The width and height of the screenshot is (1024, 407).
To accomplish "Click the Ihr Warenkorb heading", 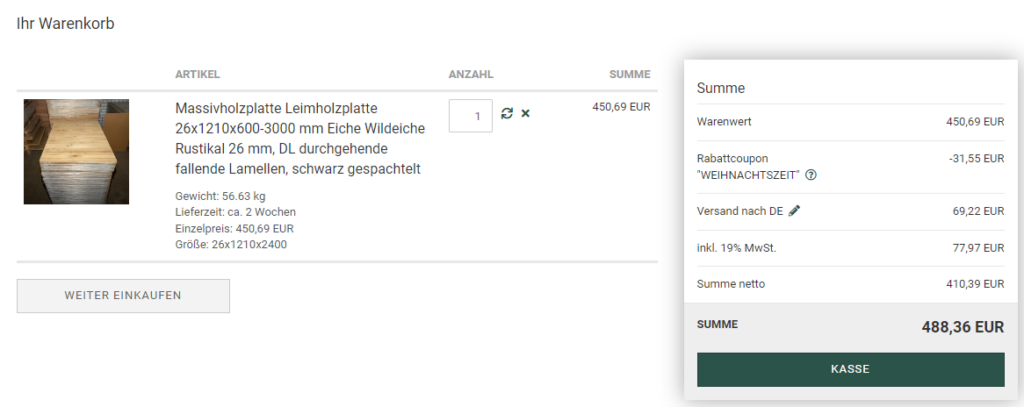I will (x=65, y=24).
